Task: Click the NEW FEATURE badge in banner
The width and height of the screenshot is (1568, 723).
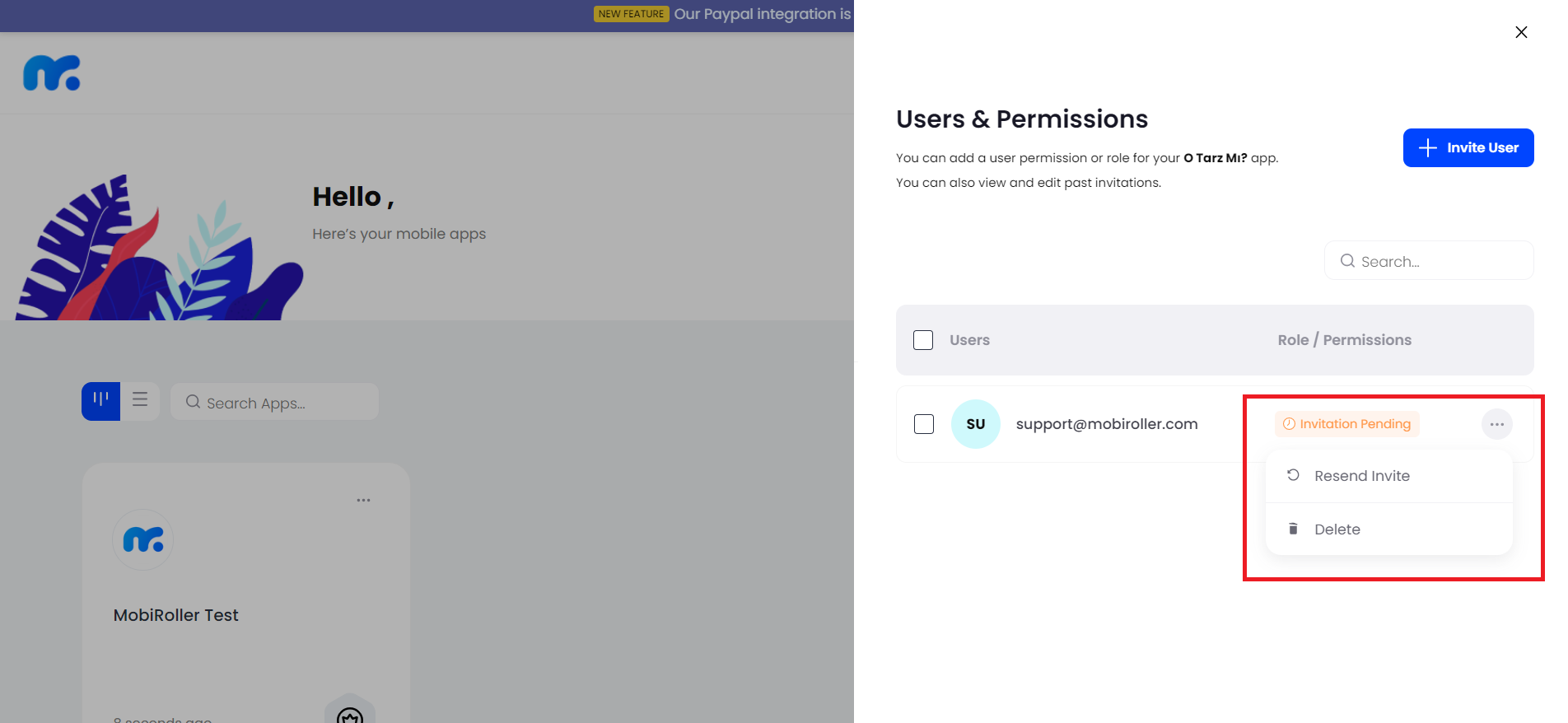Action: pos(631,14)
